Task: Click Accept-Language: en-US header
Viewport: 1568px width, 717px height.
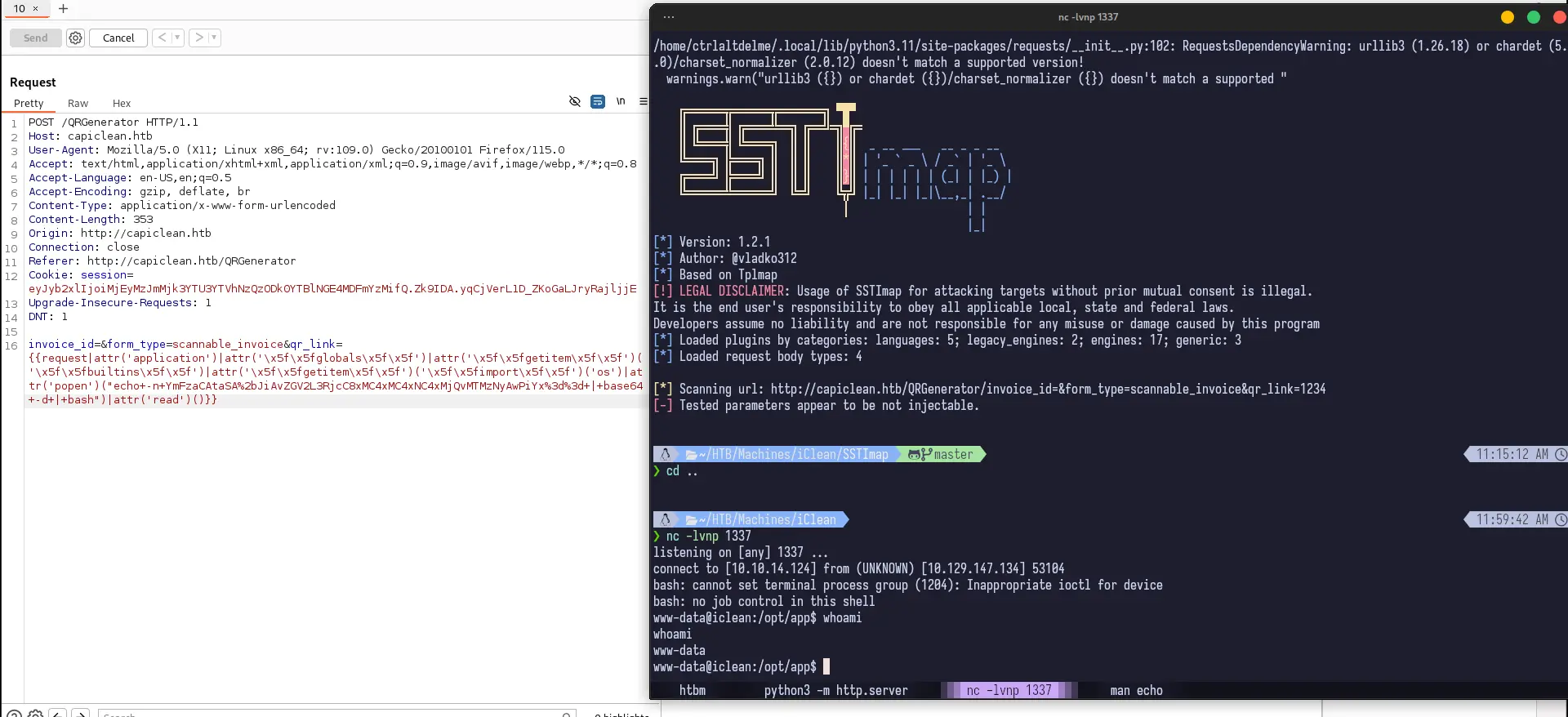Action: click(x=130, y=178)
